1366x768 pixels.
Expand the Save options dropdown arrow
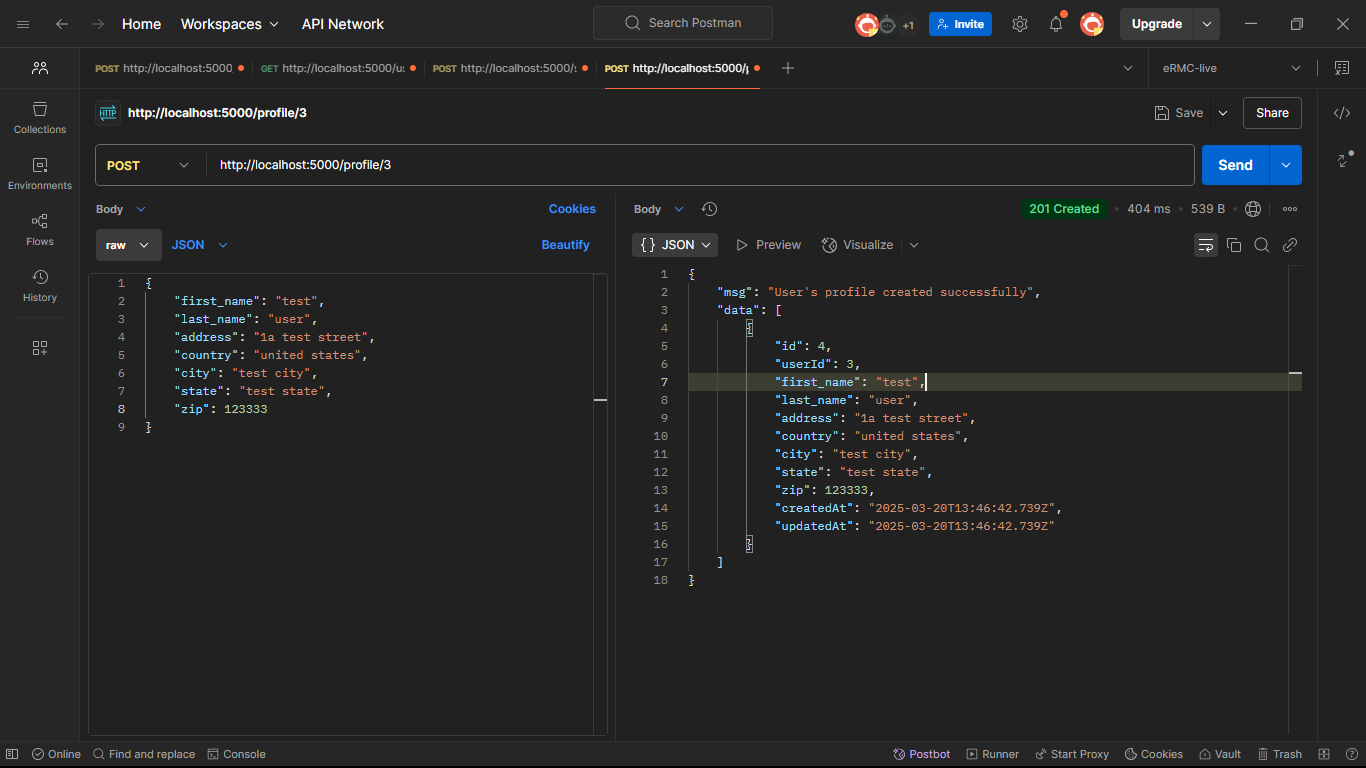(x=1222, y=113)
